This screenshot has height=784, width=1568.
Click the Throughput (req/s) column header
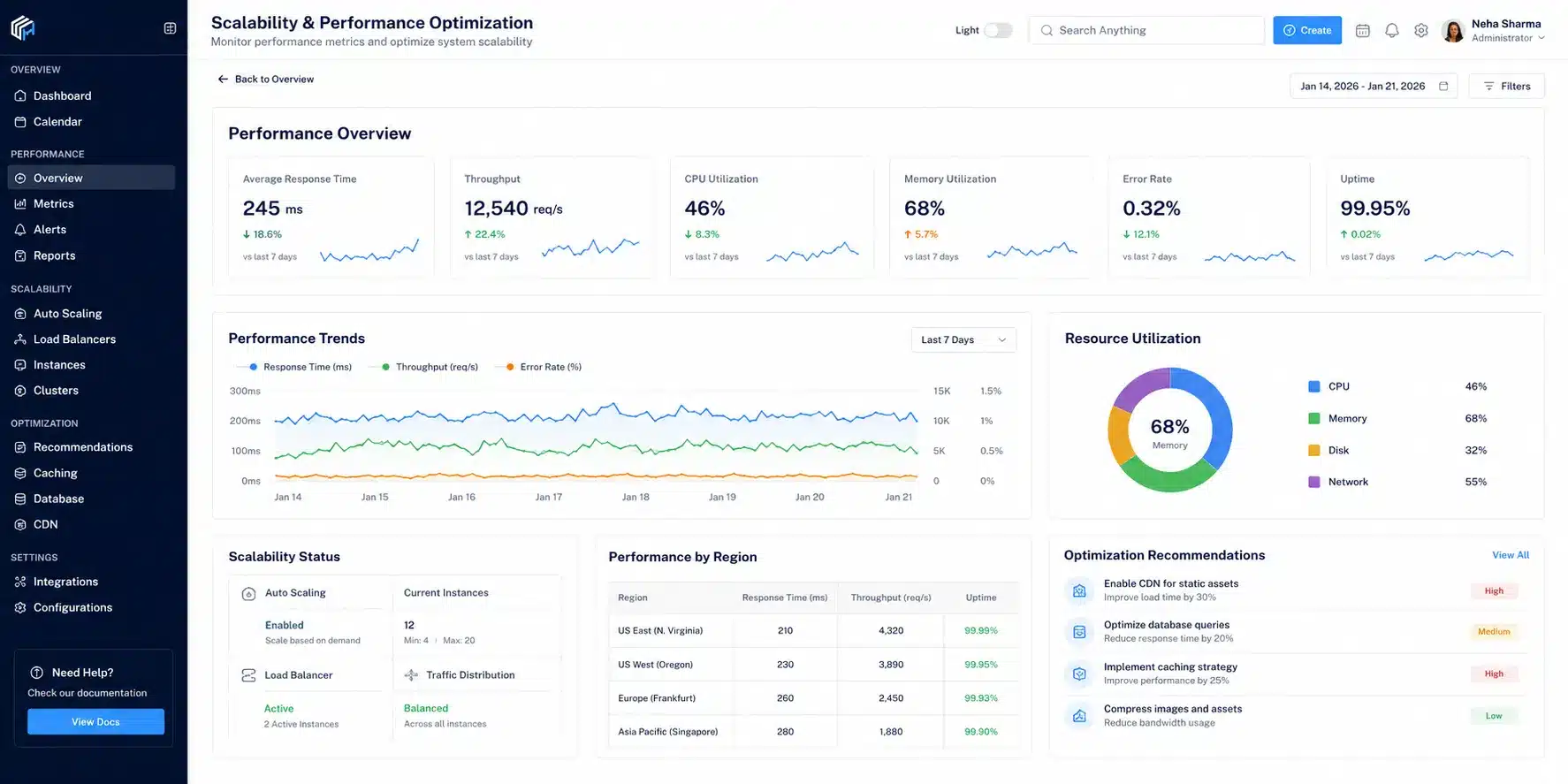point(891,598)
